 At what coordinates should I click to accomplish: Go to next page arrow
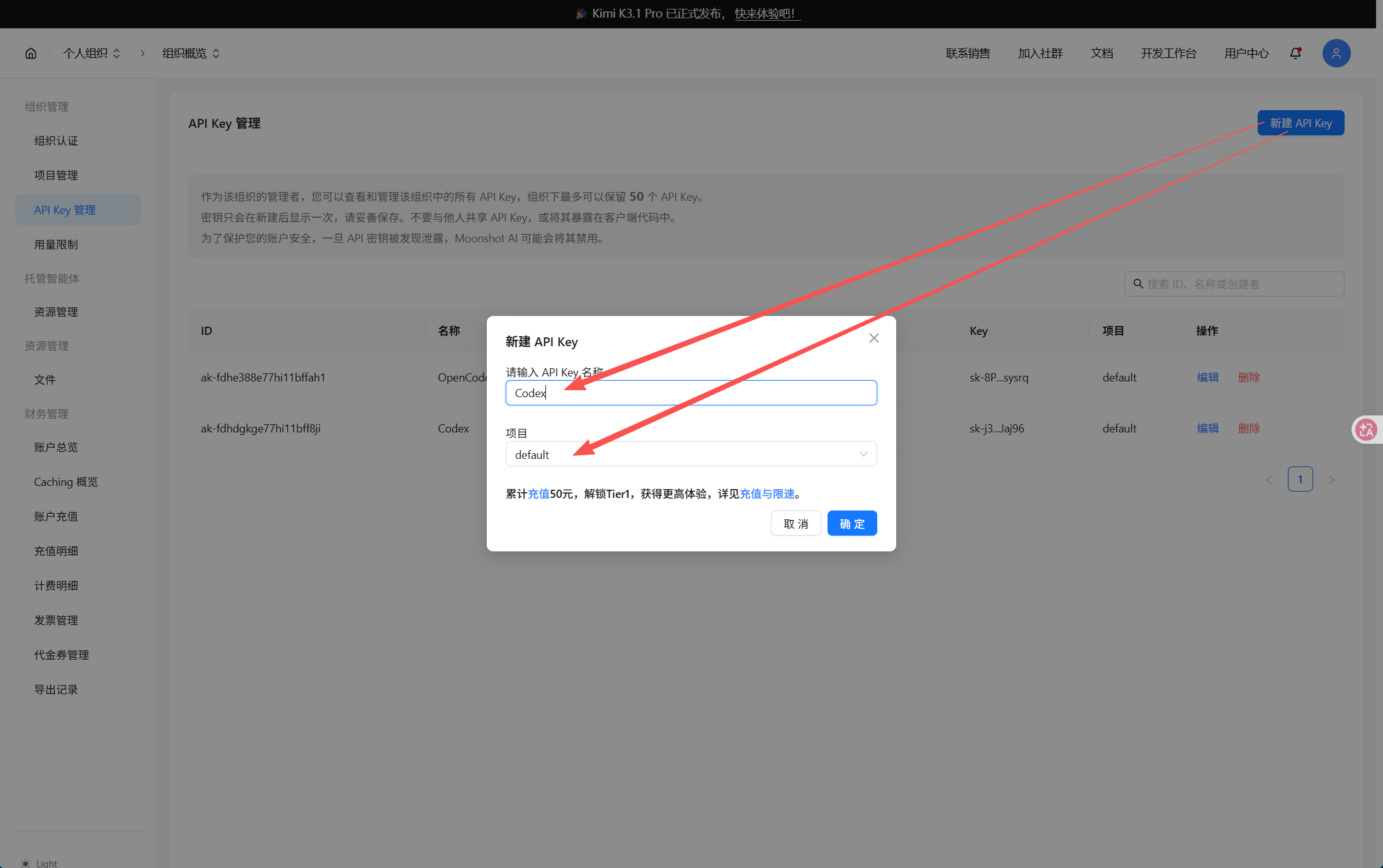coord(1331,480)
